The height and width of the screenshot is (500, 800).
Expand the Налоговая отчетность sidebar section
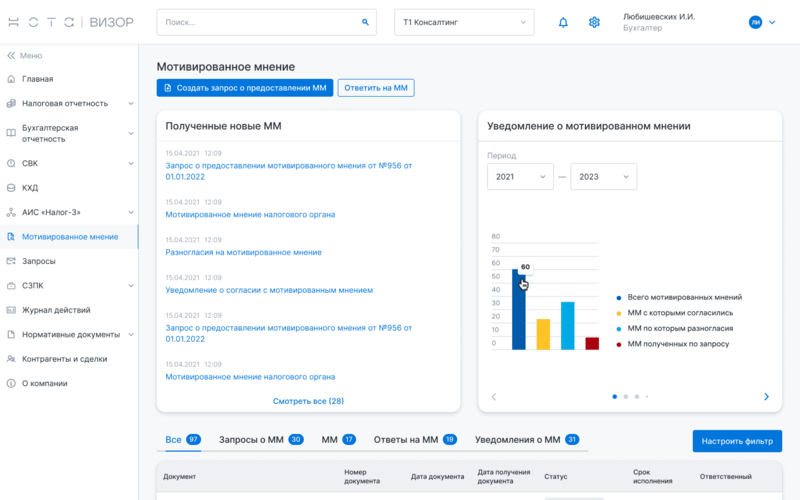pos(131,103)
